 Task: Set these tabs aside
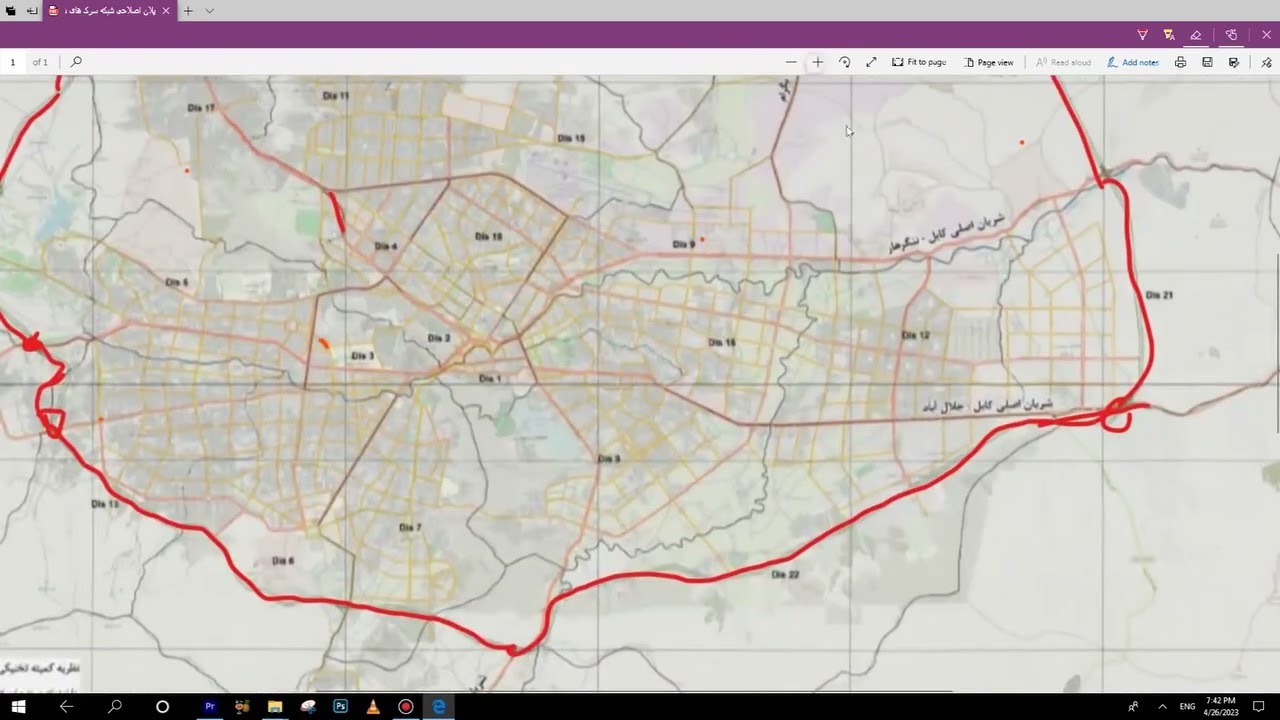point(32,11)
